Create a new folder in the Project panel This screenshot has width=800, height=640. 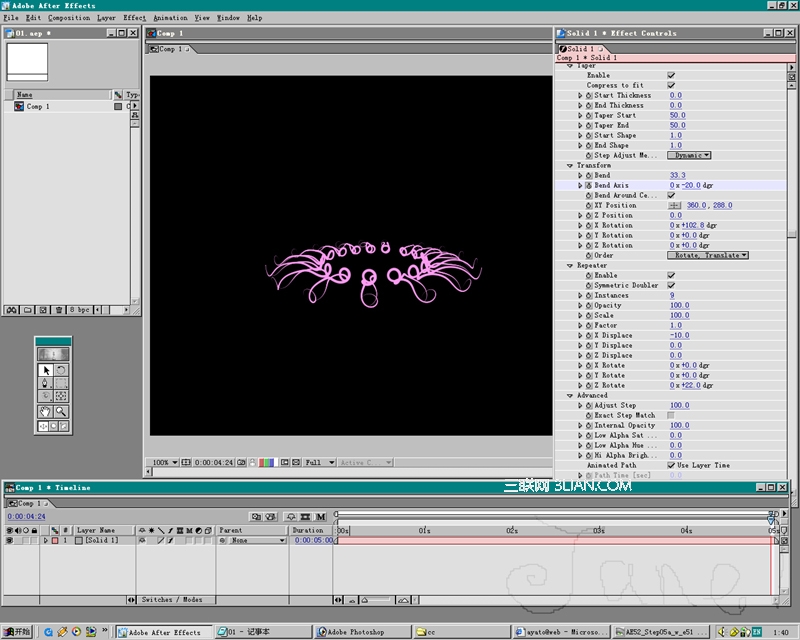(x=27, y=310)
